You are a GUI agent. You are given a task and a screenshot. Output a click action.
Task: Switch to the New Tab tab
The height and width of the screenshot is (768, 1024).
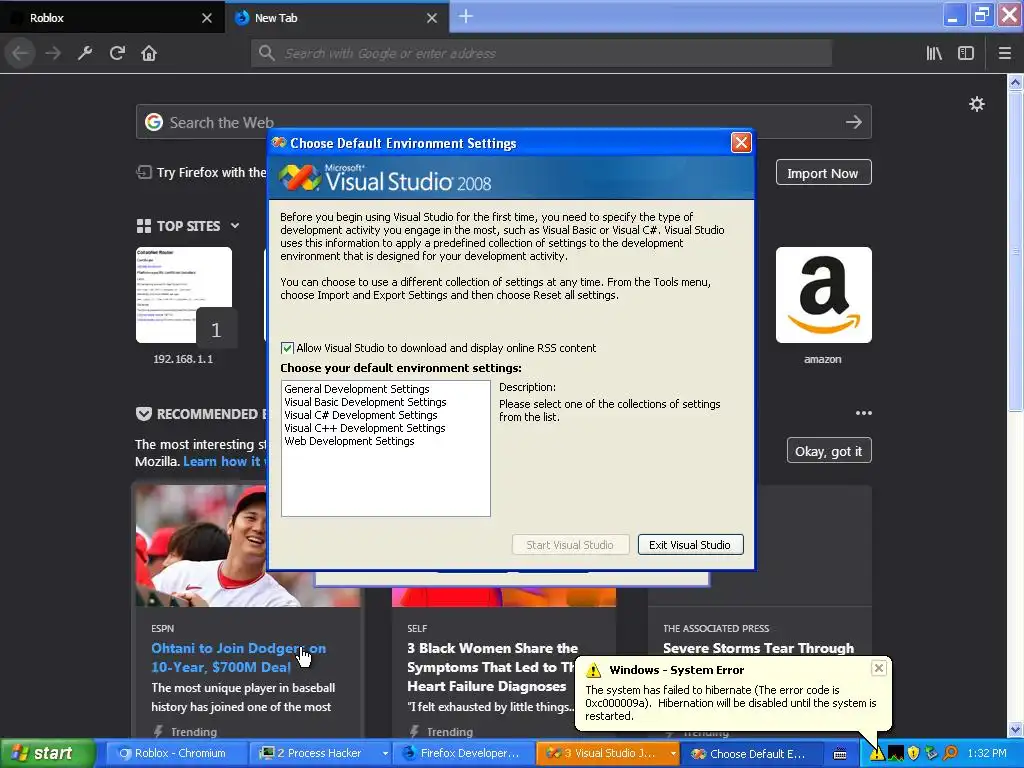click(336, 18)
